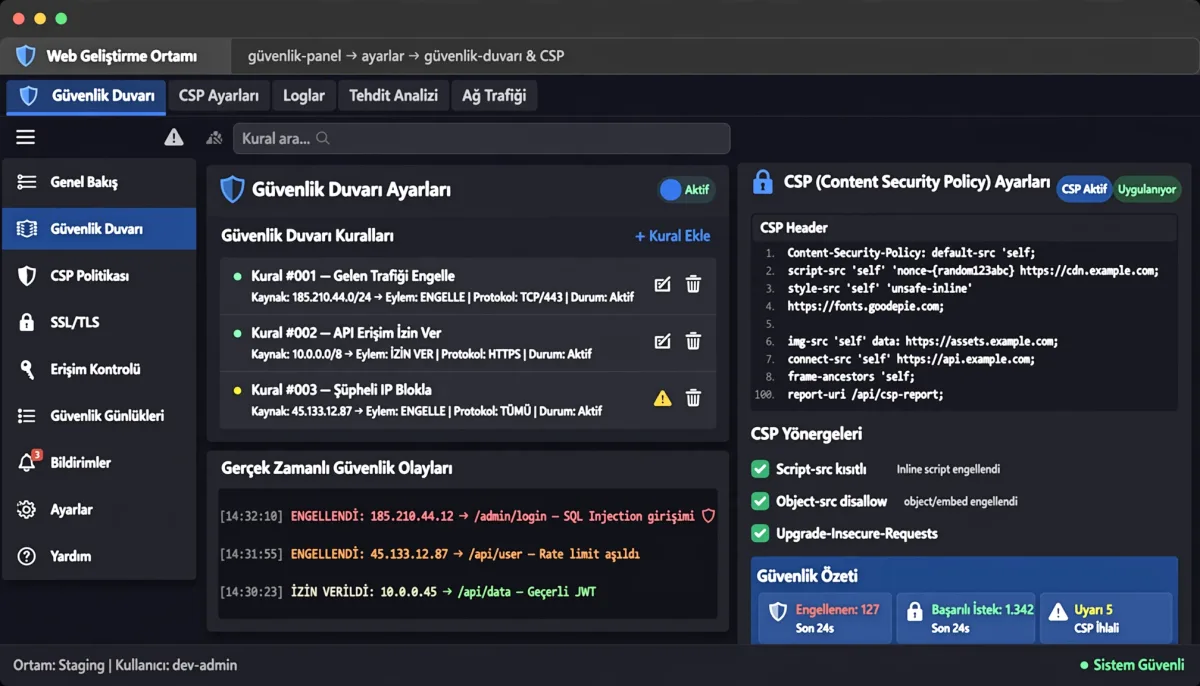Switch to CSP Ayarları tab
This screenshot has height=686, width=1200.
pos(219,96)
